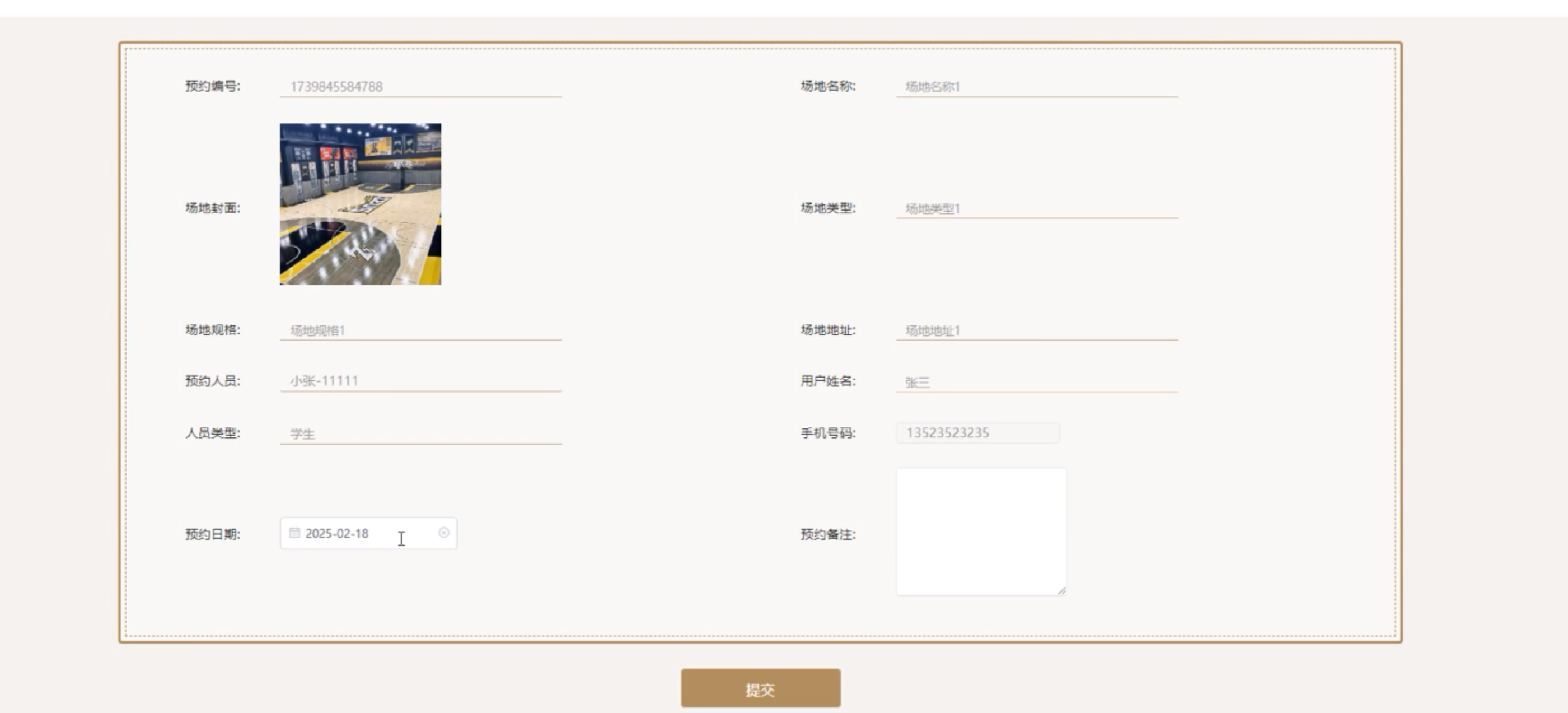The width and height of the screenshot is (1568, 713).
Task: Select the 场地地址 input field
Action: pyautogui.click(x=1036, y=330)
